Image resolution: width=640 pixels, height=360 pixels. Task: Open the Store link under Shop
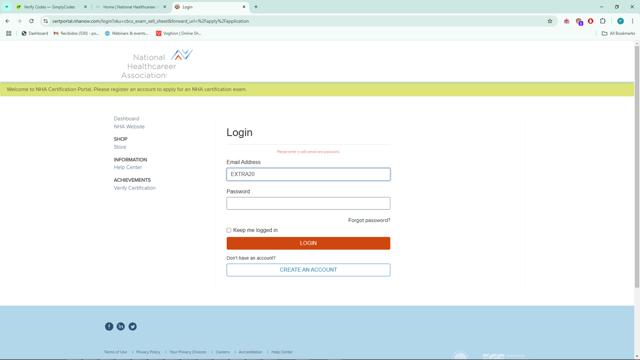click(120, 147)
